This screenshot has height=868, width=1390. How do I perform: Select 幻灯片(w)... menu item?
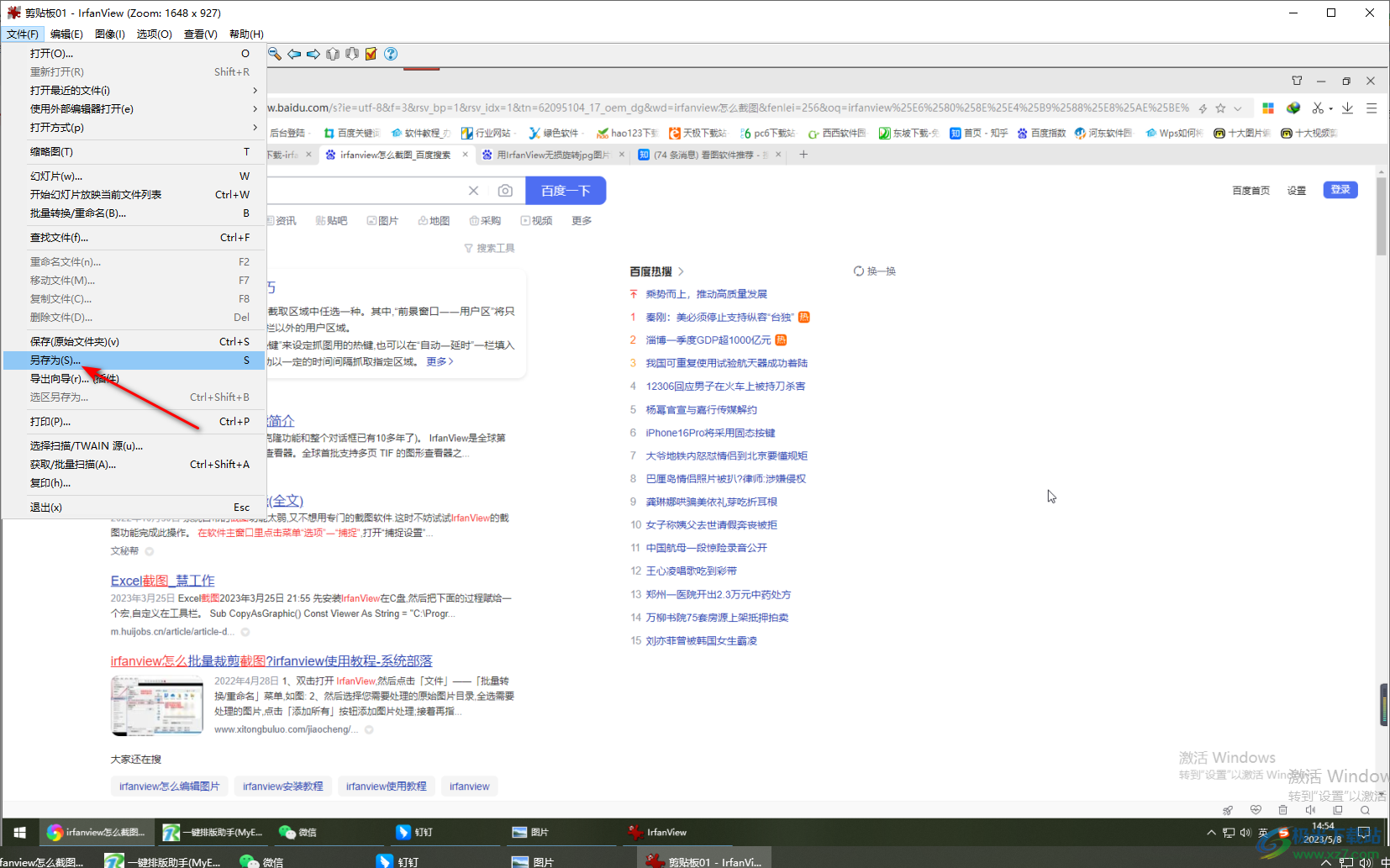coord(134,176)
